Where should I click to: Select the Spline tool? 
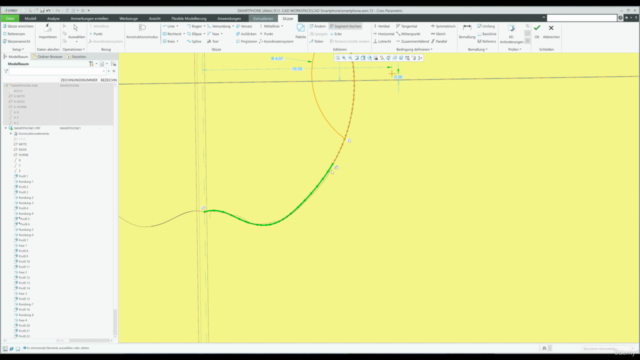point(194,41)
